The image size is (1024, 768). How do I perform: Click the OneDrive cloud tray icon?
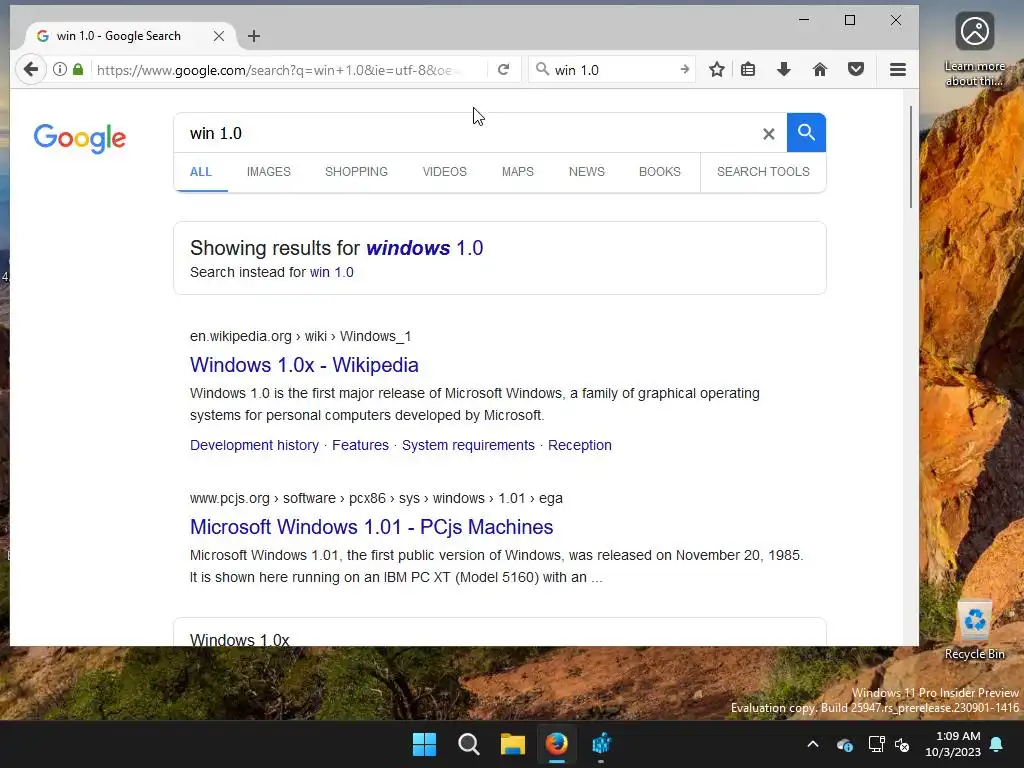click(x=844, y=744)
